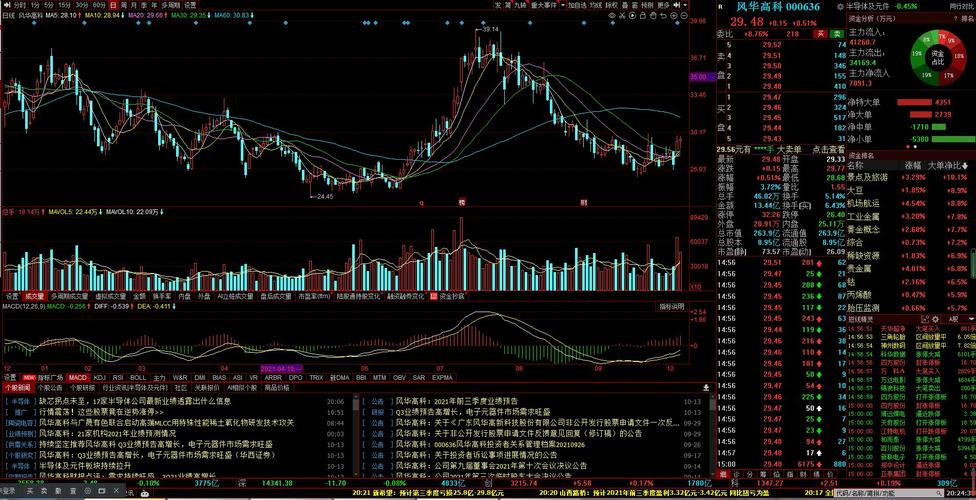Switch to the 个股研报 tab
The height and width of the screenshot is (500, 976).
(83, 387)
